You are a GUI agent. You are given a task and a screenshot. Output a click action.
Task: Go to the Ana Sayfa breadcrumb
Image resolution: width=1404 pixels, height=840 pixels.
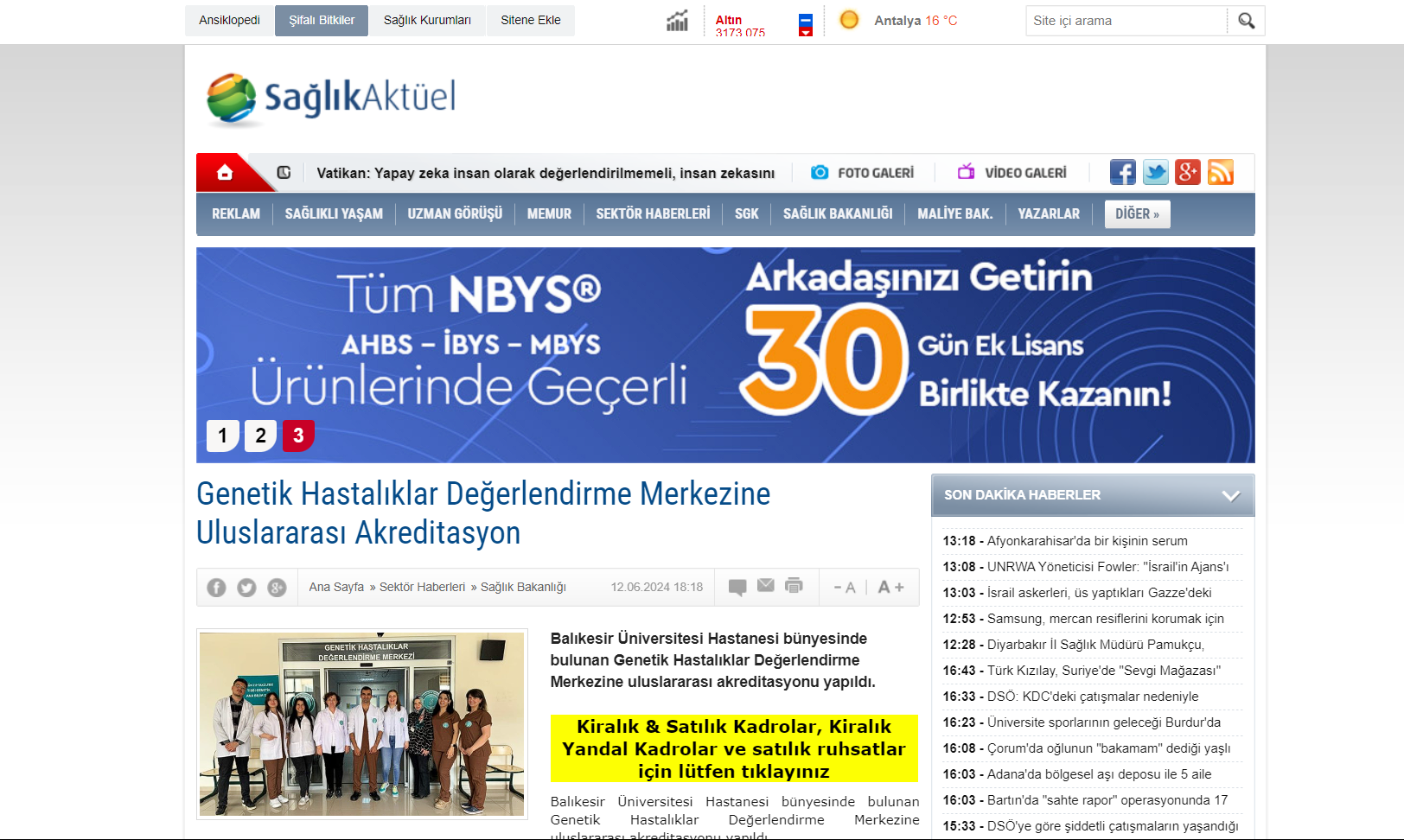tap(336, 588)
